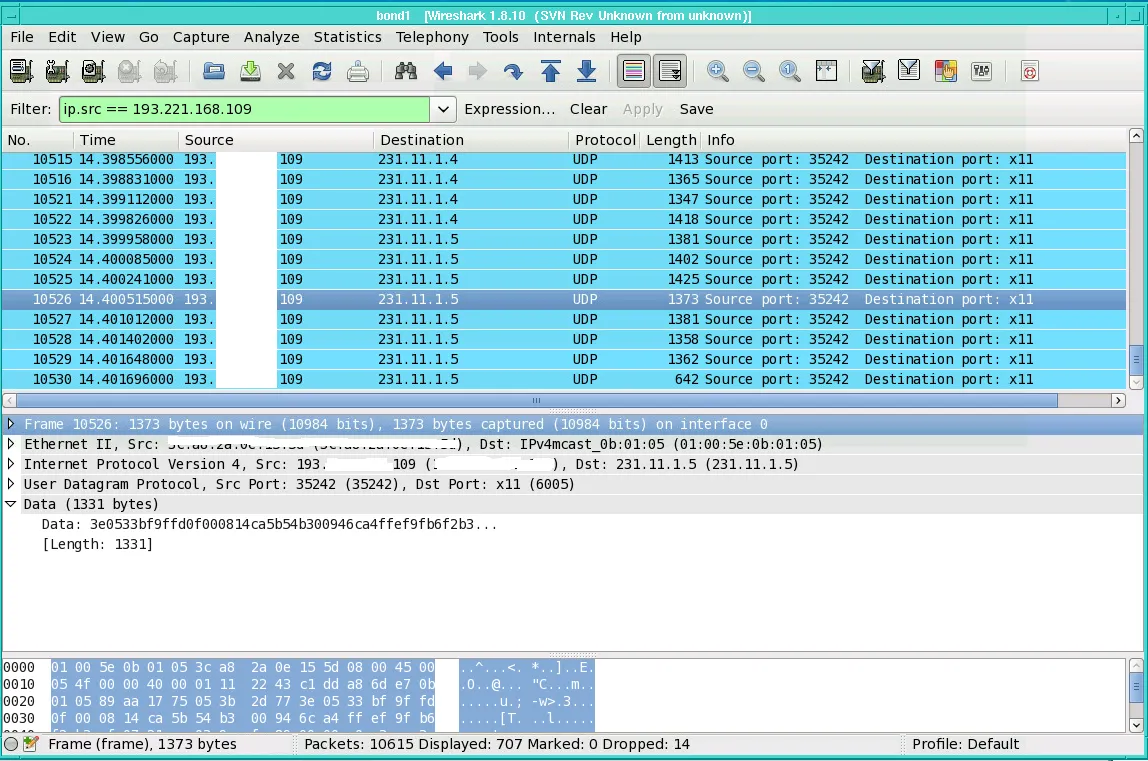Open preferences icon in toolbar

point(981,71)
